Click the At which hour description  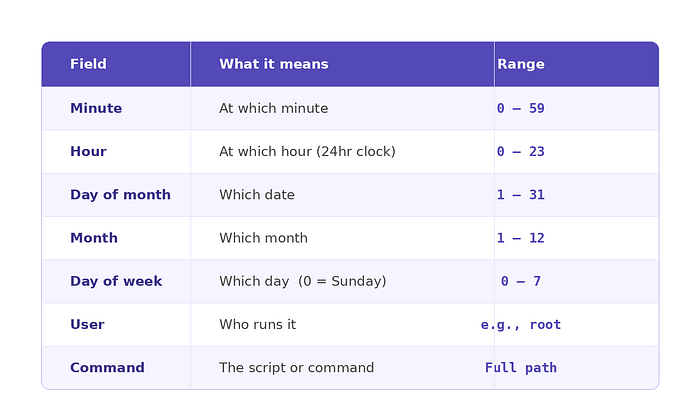tap(307, 152)
